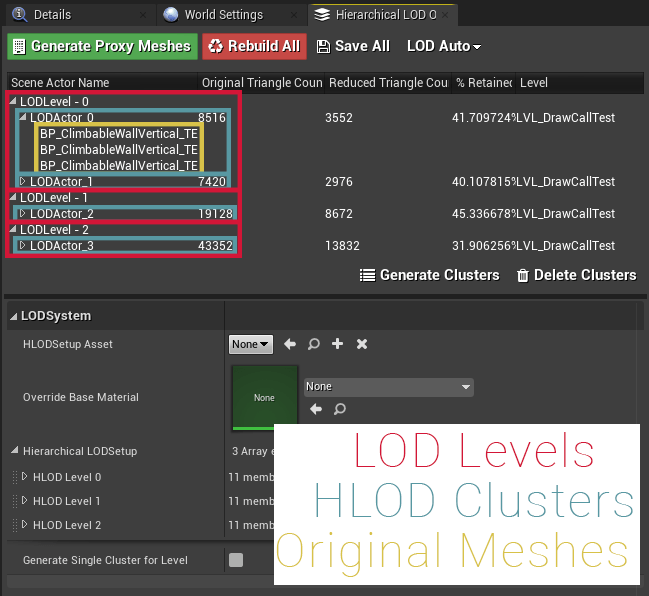Collapse the LODSystem section
The image size is (649, 596).
[x=14, y=316]
